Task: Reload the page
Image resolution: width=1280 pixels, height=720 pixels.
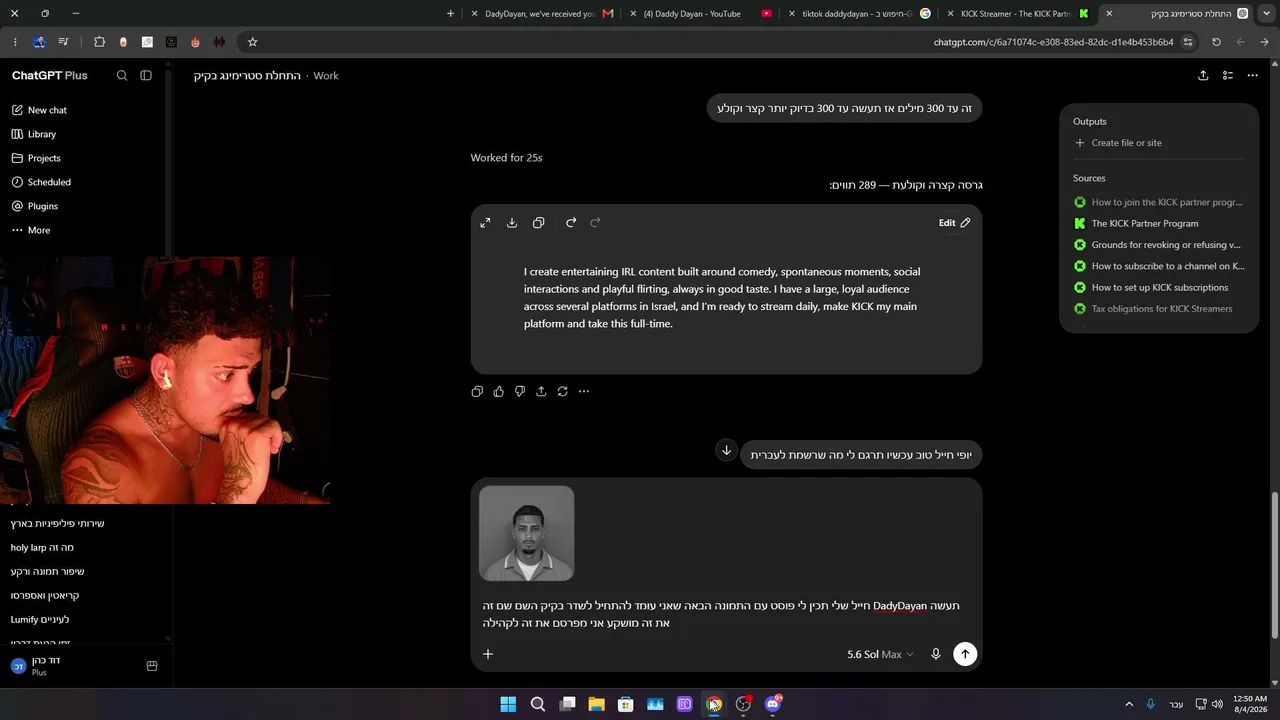Action: coord(1216,42)
